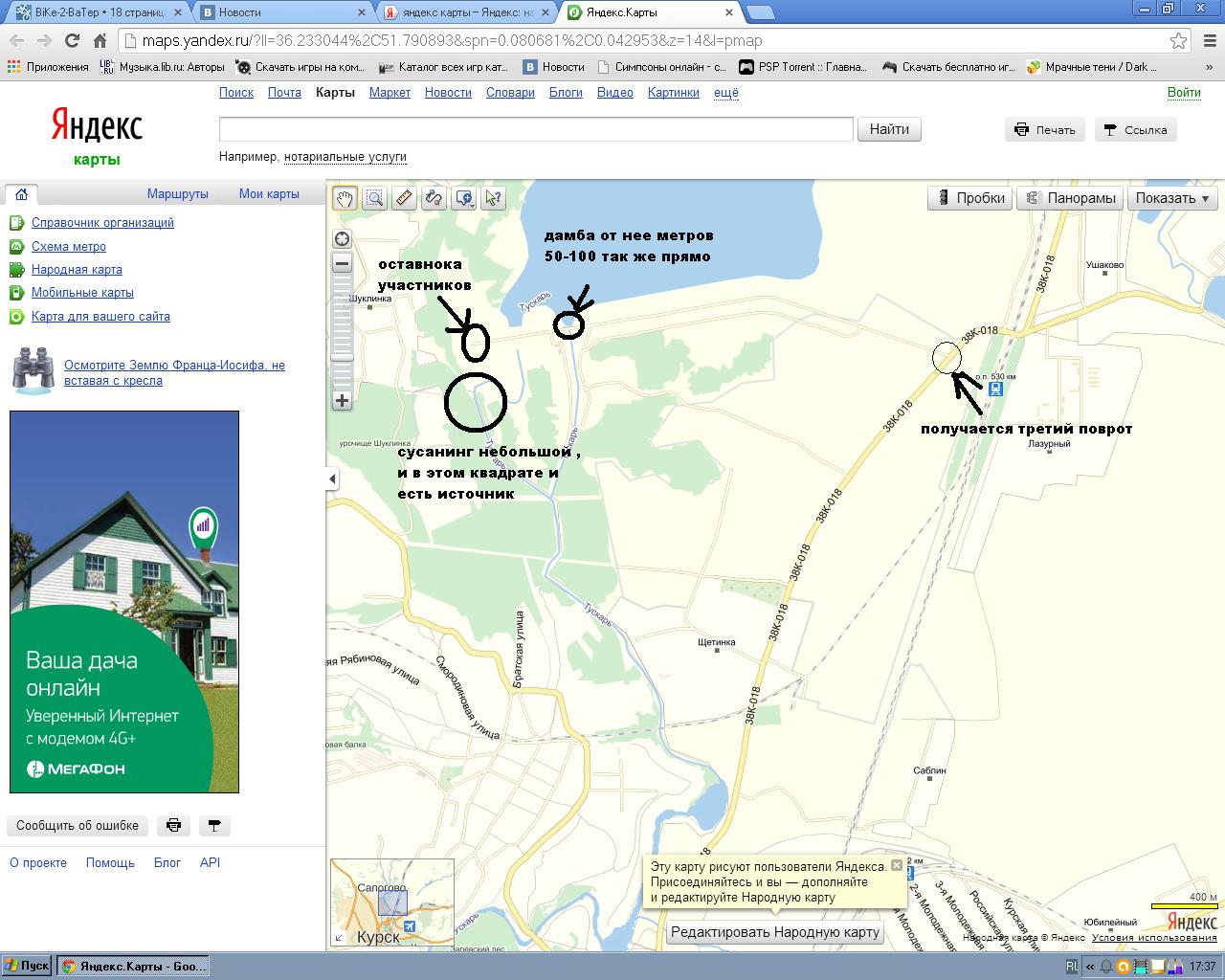Screen dimensions: 1225x980
Task: Open the Маршруты tab
Action: [177, 193]
